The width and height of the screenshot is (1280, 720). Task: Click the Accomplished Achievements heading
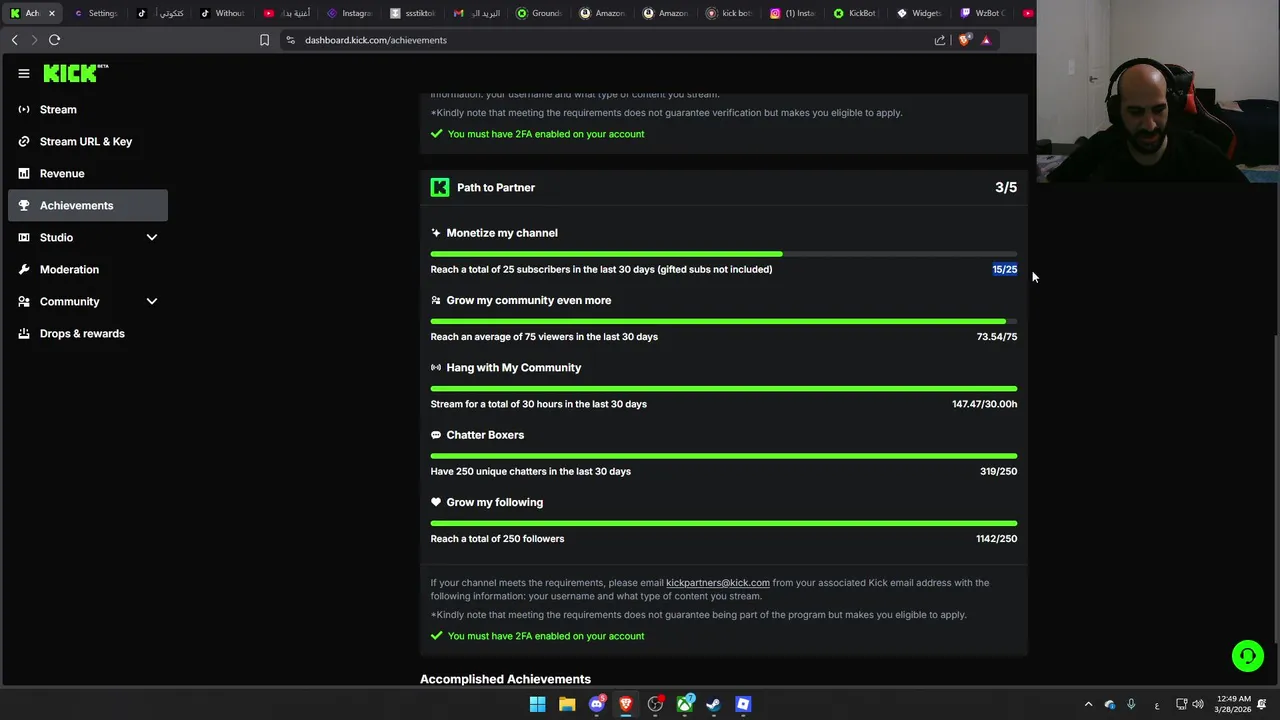click(506, 679)
